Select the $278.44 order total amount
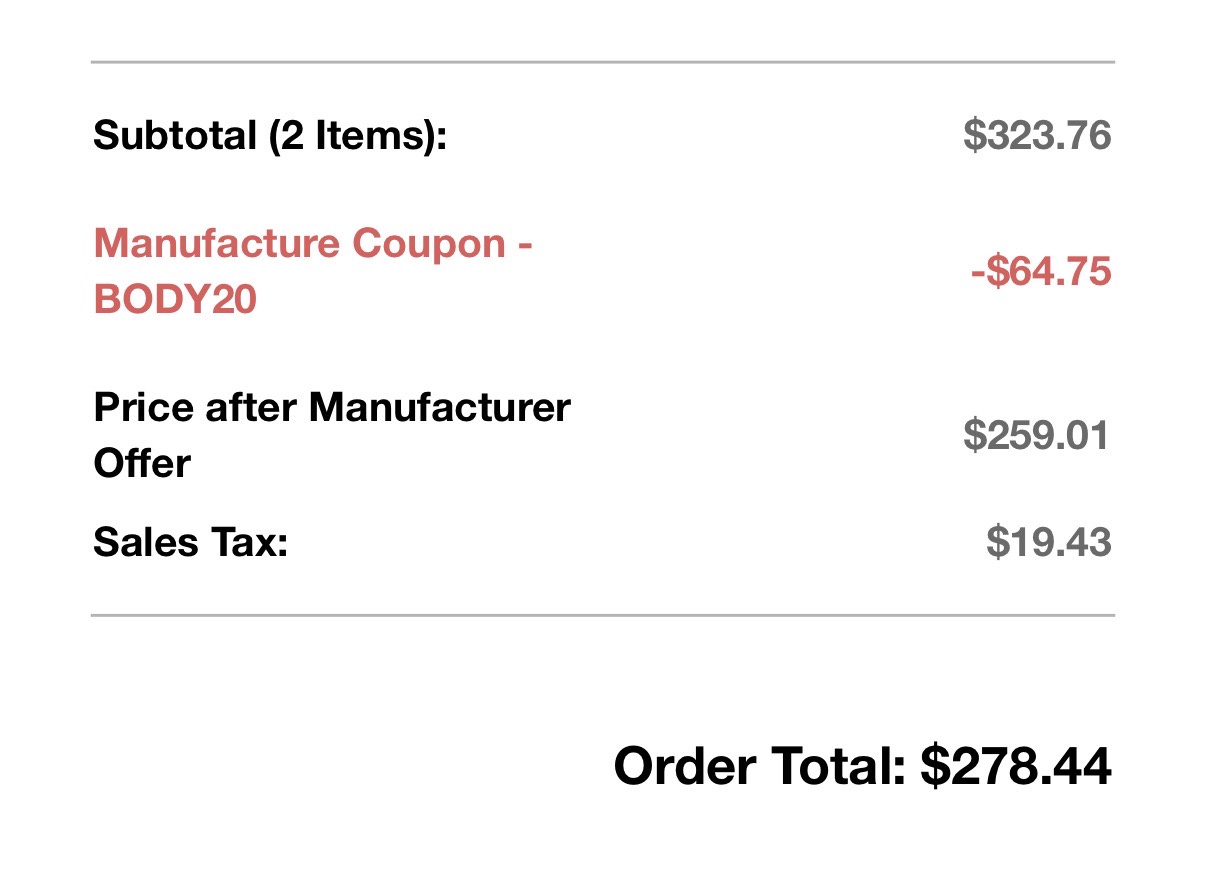The width and height of the screenshot is (1206, 885). pos(1016,767)
